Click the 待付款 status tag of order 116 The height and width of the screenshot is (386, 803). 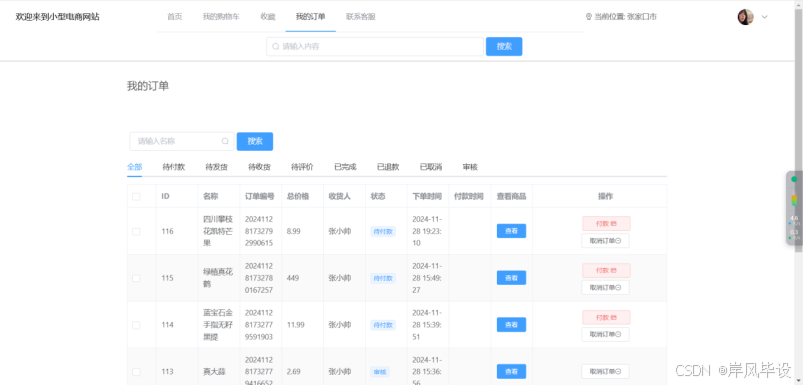coord(383,231)
